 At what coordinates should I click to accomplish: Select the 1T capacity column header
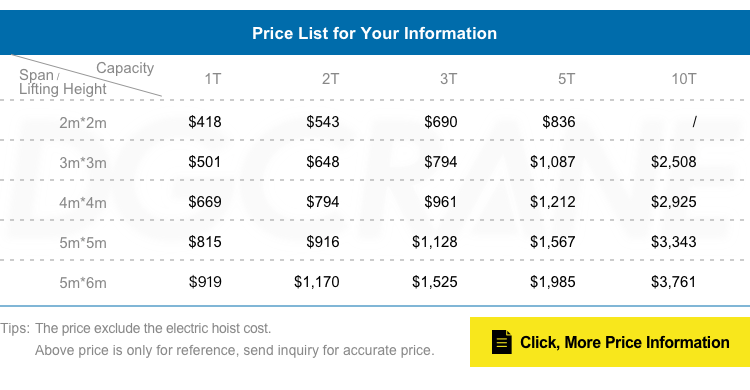[x=213, y=79]
